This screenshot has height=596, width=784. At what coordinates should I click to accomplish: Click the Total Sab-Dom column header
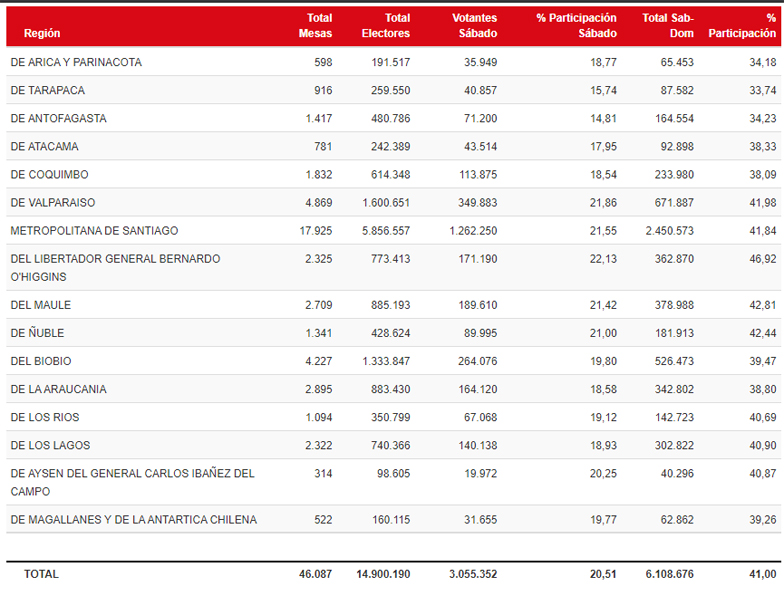668,25
